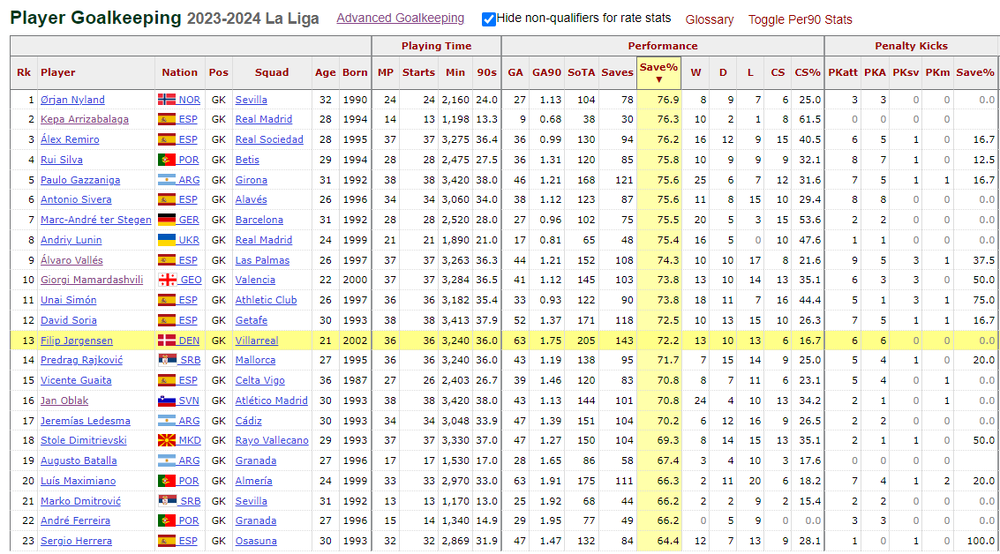This screenshot has height=554, width=1000.
Task: Open Atlético Madrid squad link
Action: 272,401
